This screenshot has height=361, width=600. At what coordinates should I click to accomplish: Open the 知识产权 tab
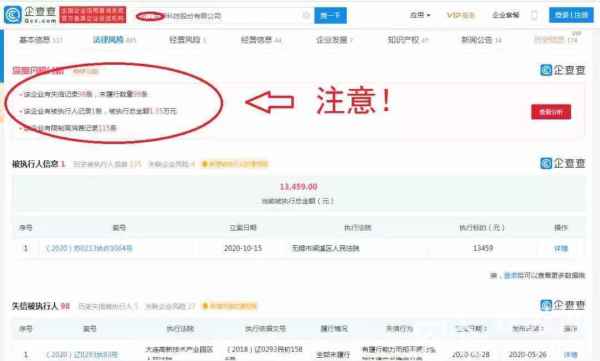click(408, 40)
